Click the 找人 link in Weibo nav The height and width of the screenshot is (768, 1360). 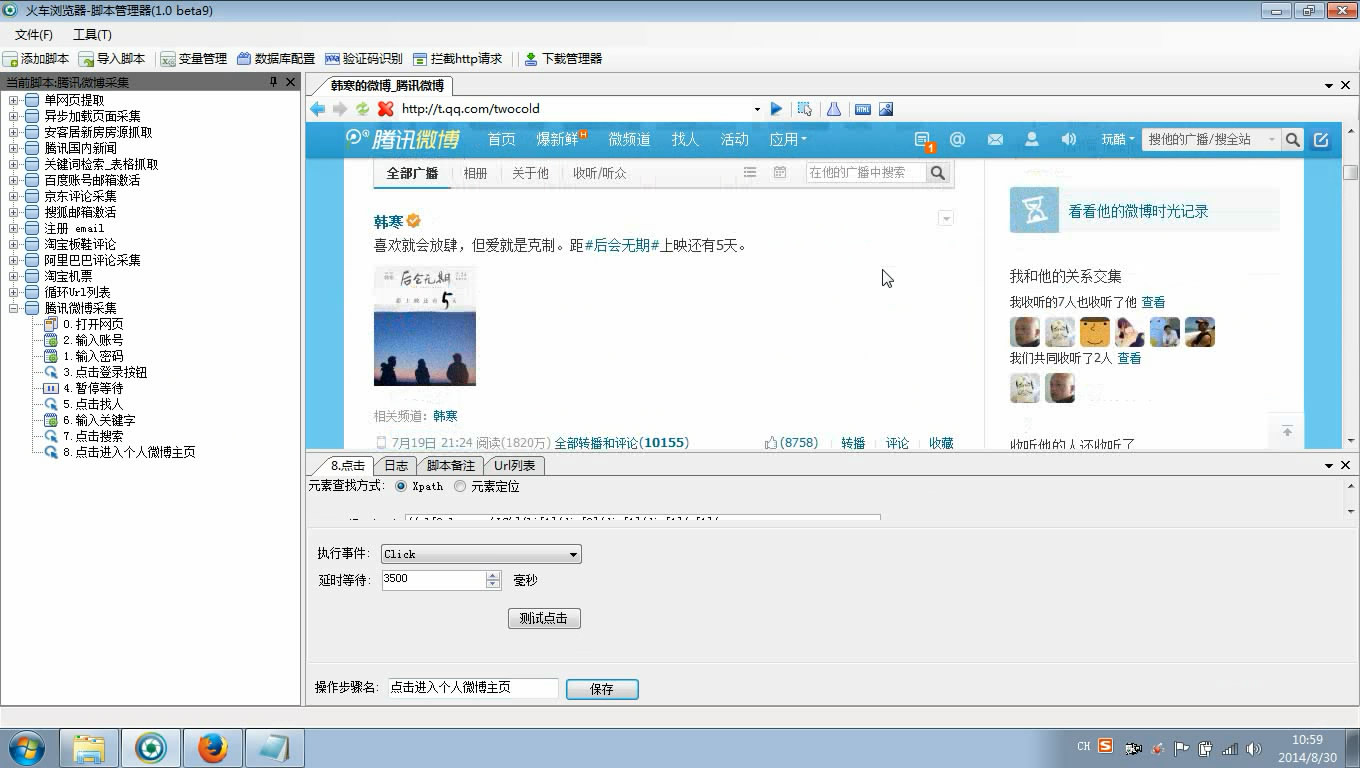click(685, 140)
